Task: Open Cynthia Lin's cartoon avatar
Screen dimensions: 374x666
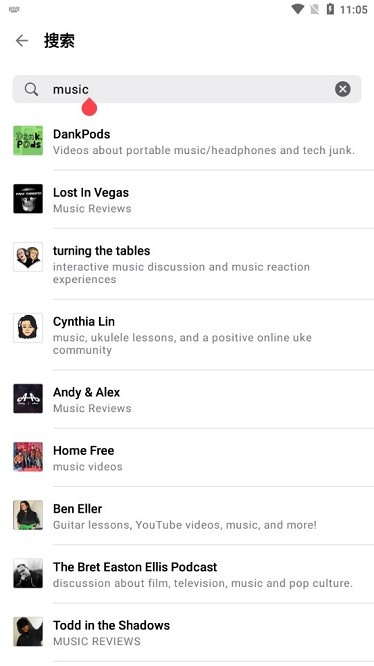Action: [28, 328]
